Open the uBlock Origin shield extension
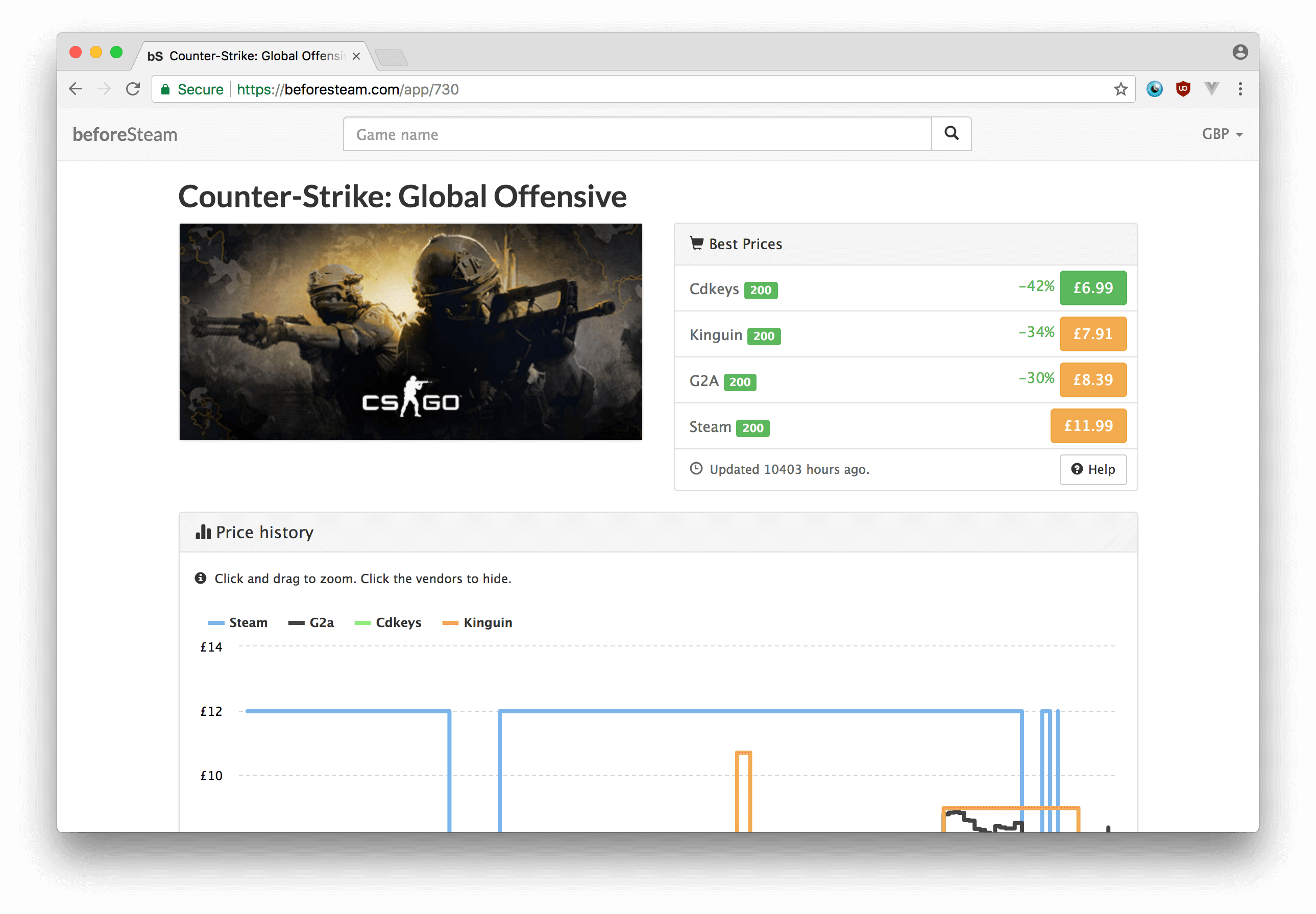1316x914 pixels. point(1183,89)
